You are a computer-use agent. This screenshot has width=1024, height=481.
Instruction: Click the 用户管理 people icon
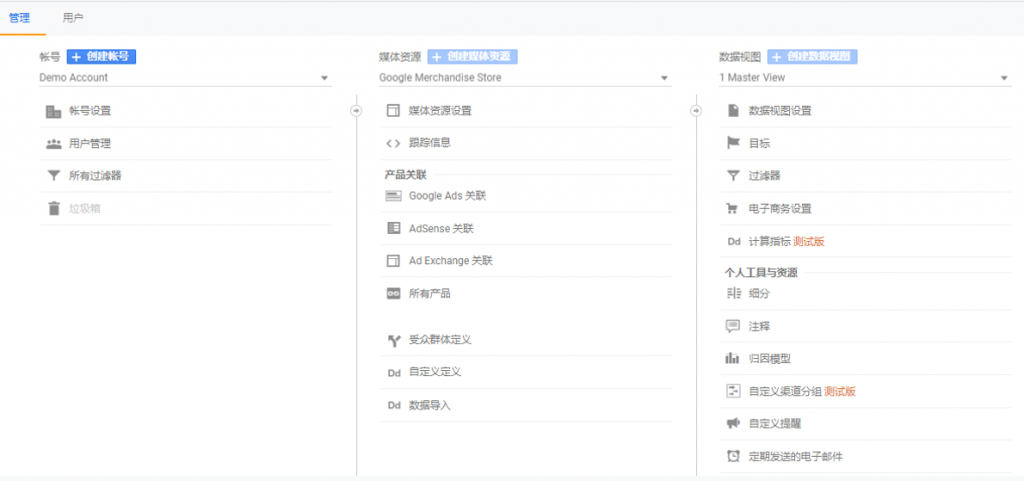54,144
